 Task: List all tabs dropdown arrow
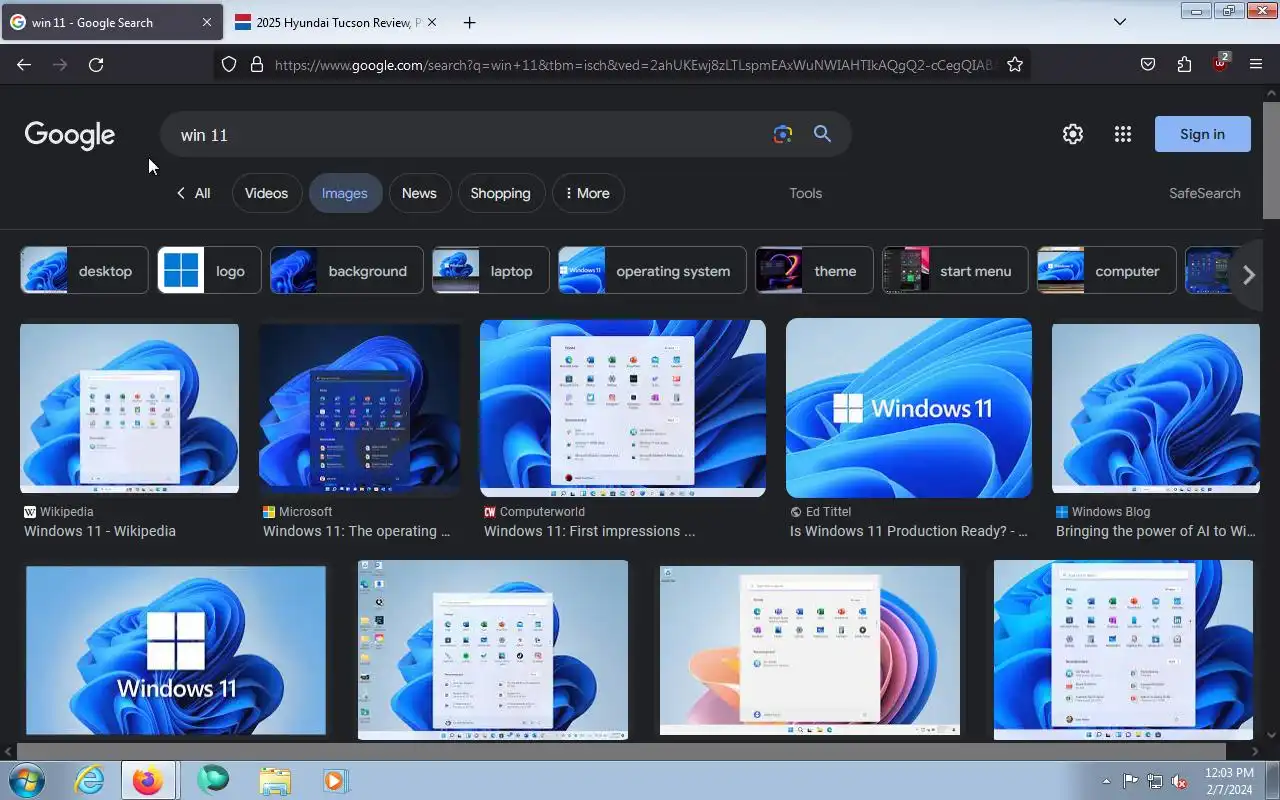pos(1120,22)
